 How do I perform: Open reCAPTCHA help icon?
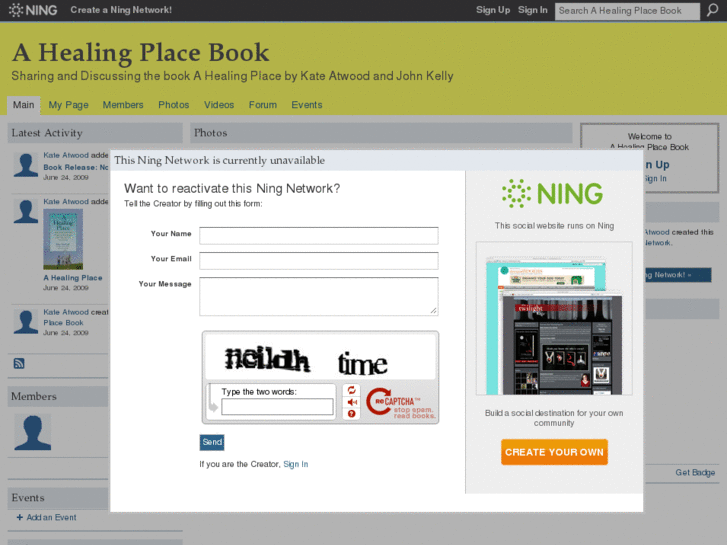click(351, 413)
